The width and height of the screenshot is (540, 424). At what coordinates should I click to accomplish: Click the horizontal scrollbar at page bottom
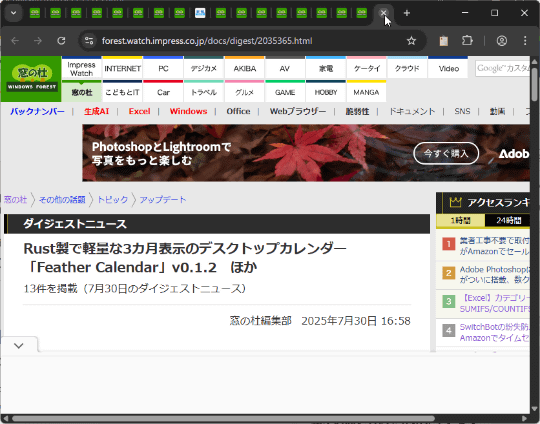pos(223,419)
